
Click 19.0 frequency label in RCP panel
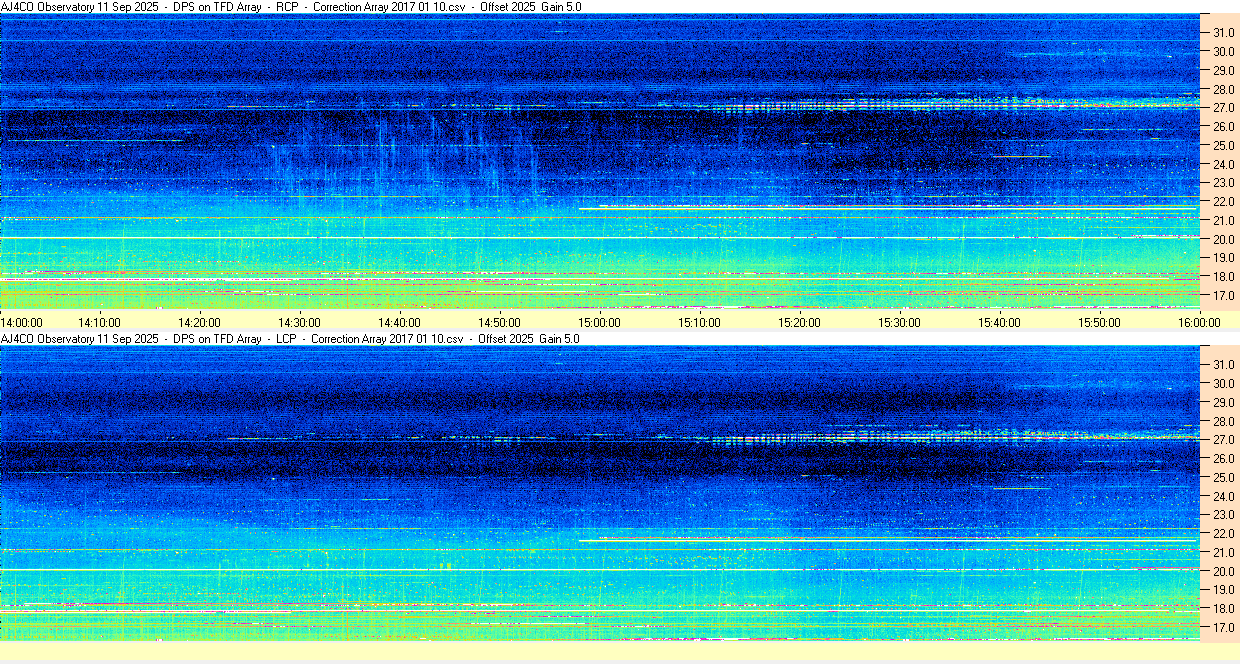coord(1224,259)
